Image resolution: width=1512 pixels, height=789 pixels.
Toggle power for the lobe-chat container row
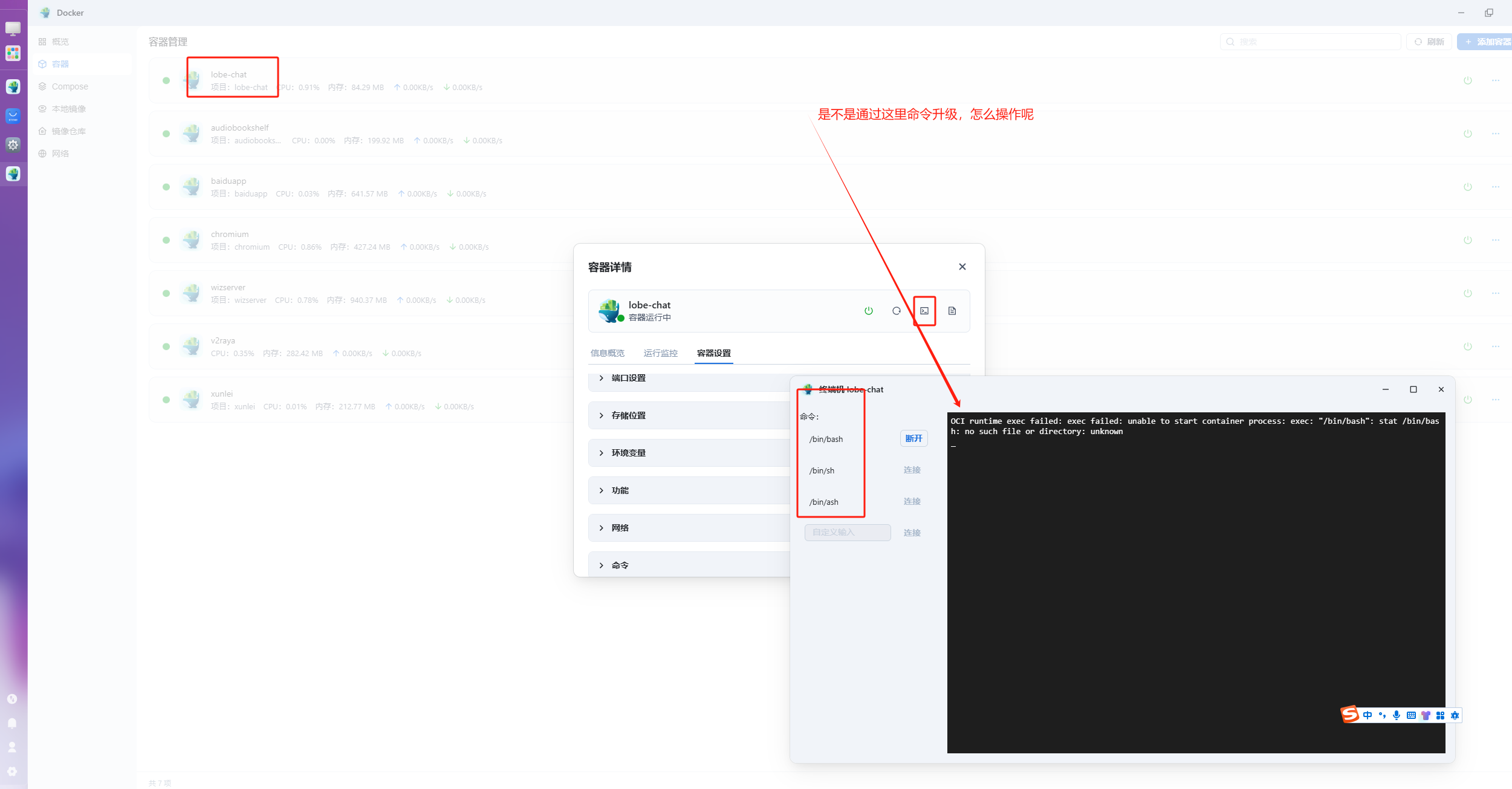pyautogui.click(x=1467, y=80)
